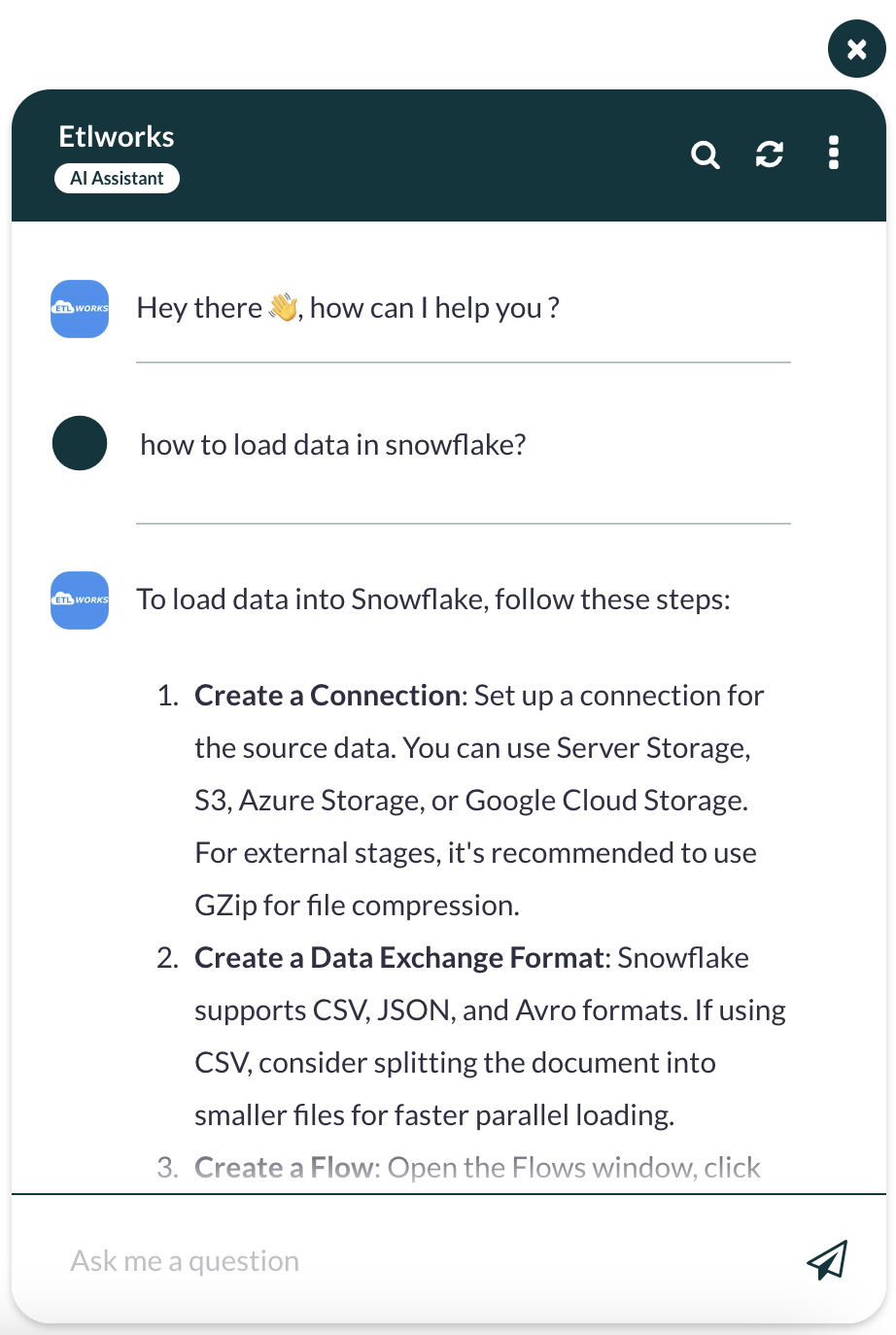Close the chat widget with X button
Screen dimensions: 896x1335
coord(857,49)
